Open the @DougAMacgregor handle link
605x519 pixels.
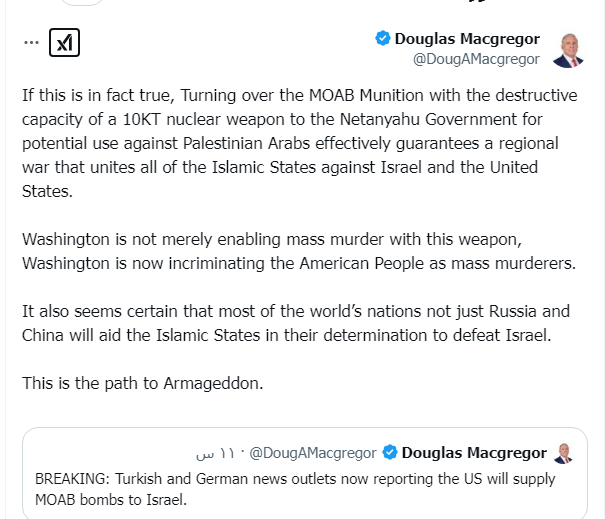476,59
